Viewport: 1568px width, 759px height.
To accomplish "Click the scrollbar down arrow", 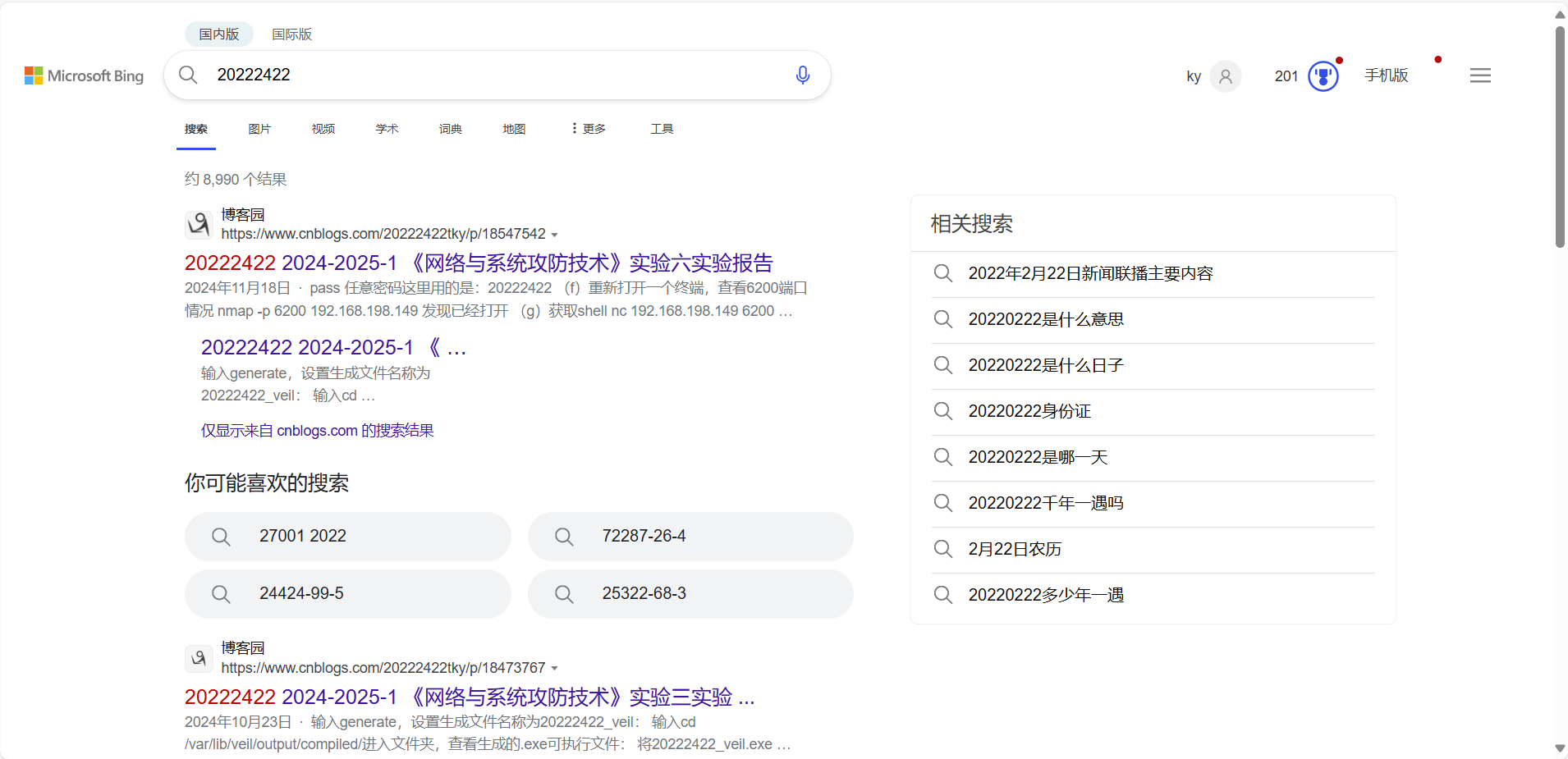I will click(x=1560, y=748).
